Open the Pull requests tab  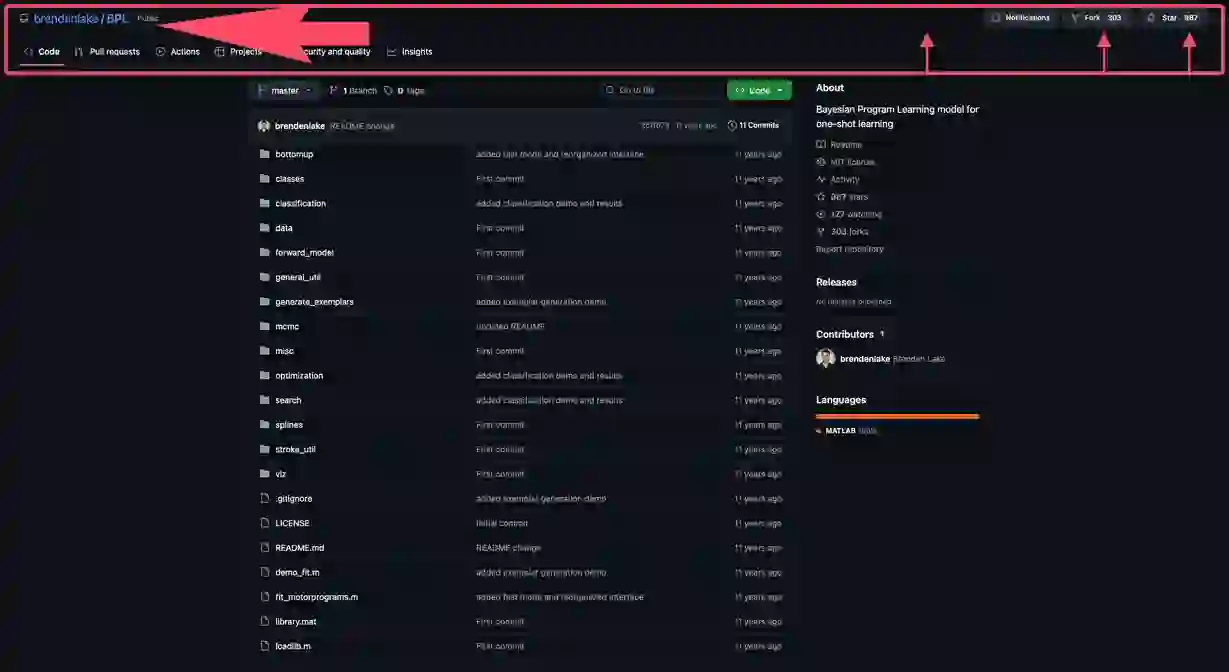click(x=107, y=52)
